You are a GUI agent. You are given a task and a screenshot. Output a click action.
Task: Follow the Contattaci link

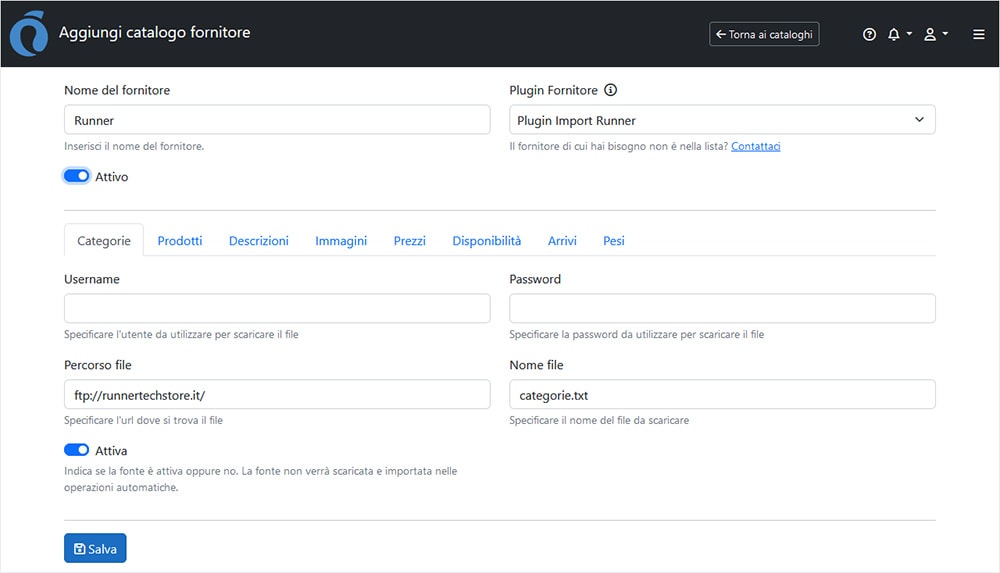pos(755,146)
